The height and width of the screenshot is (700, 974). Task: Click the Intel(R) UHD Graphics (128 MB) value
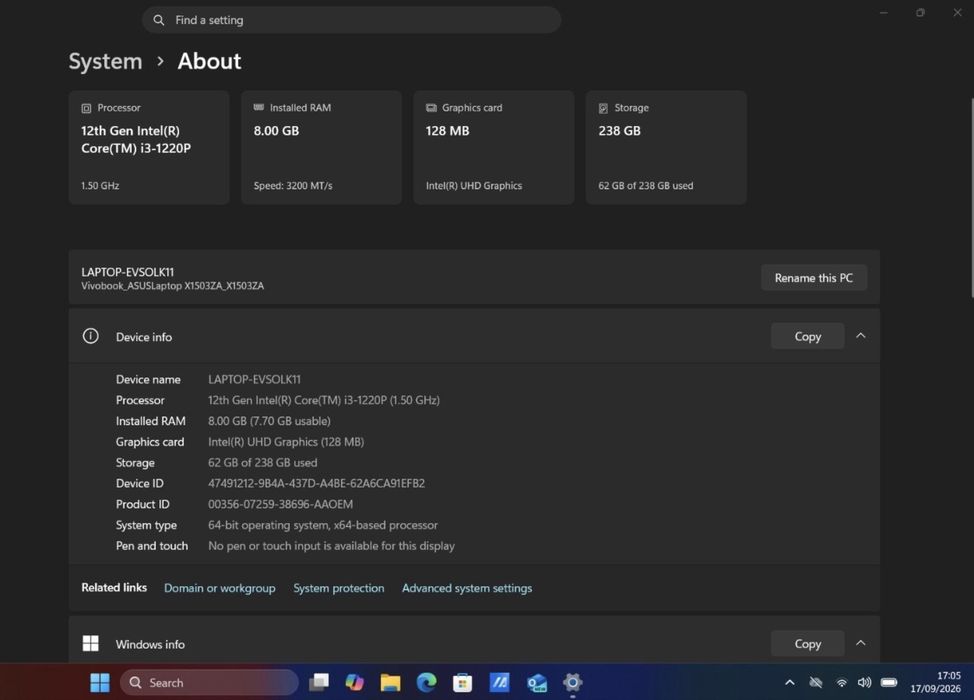[x=286, y=442]
